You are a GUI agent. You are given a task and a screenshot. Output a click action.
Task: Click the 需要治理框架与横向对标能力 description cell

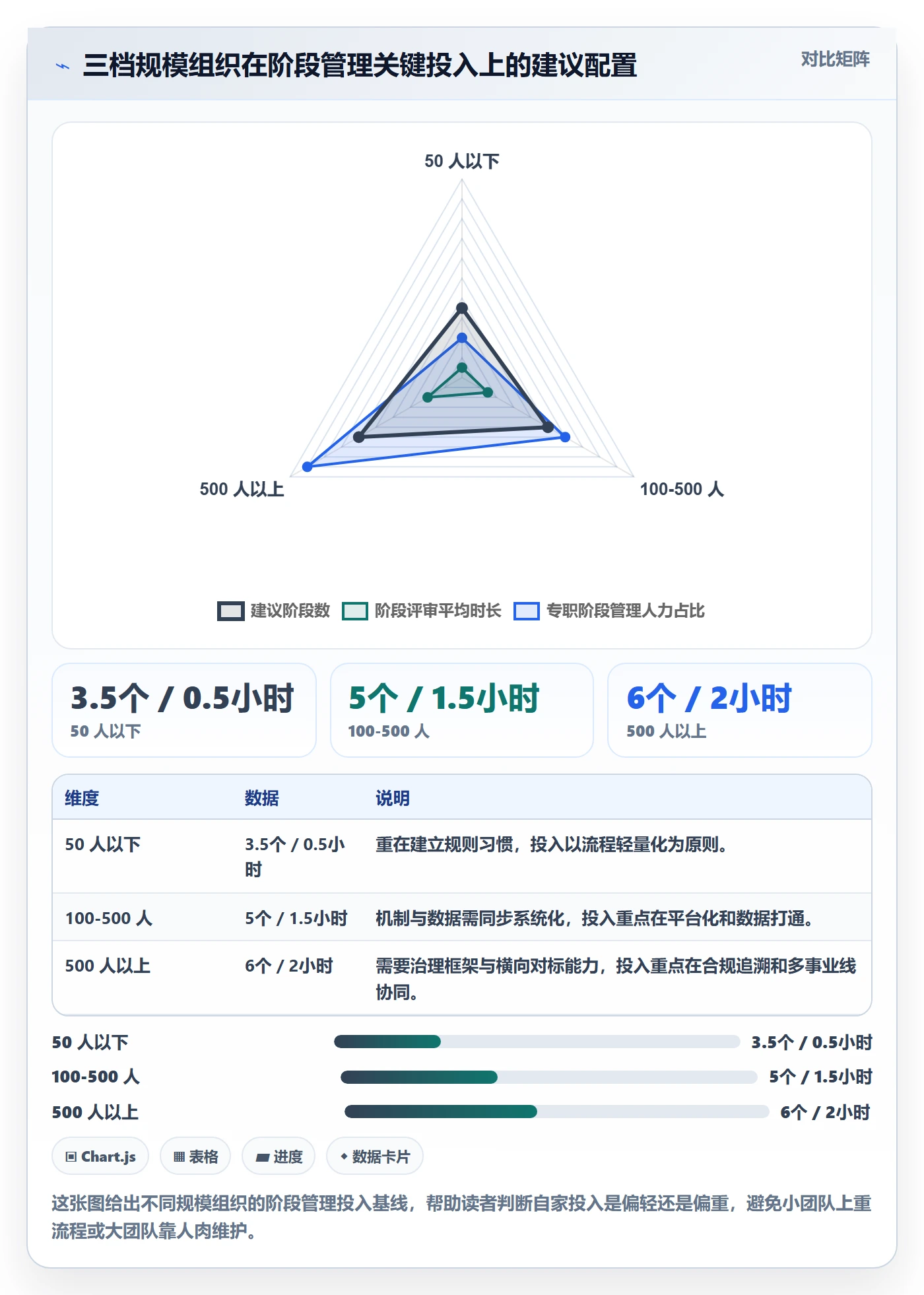point(616,979)
